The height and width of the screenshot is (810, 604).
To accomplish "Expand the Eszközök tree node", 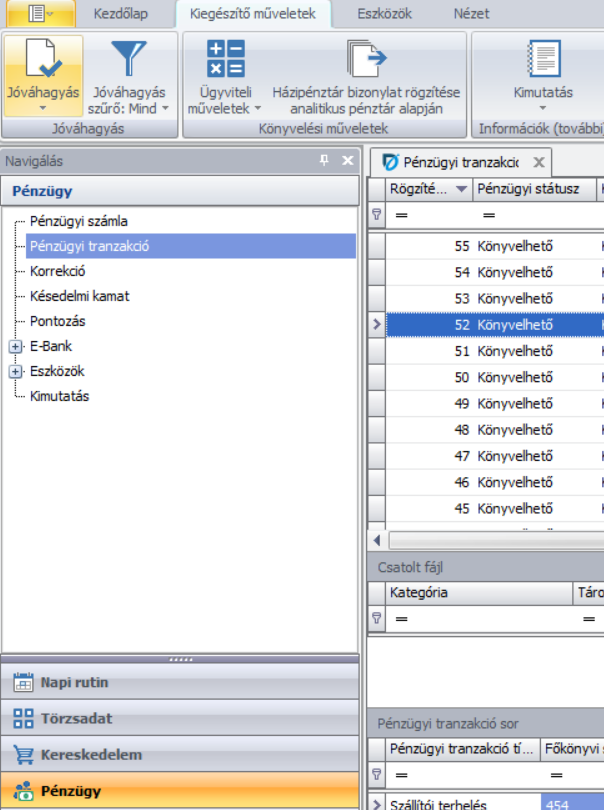I will tap(15, 371).
